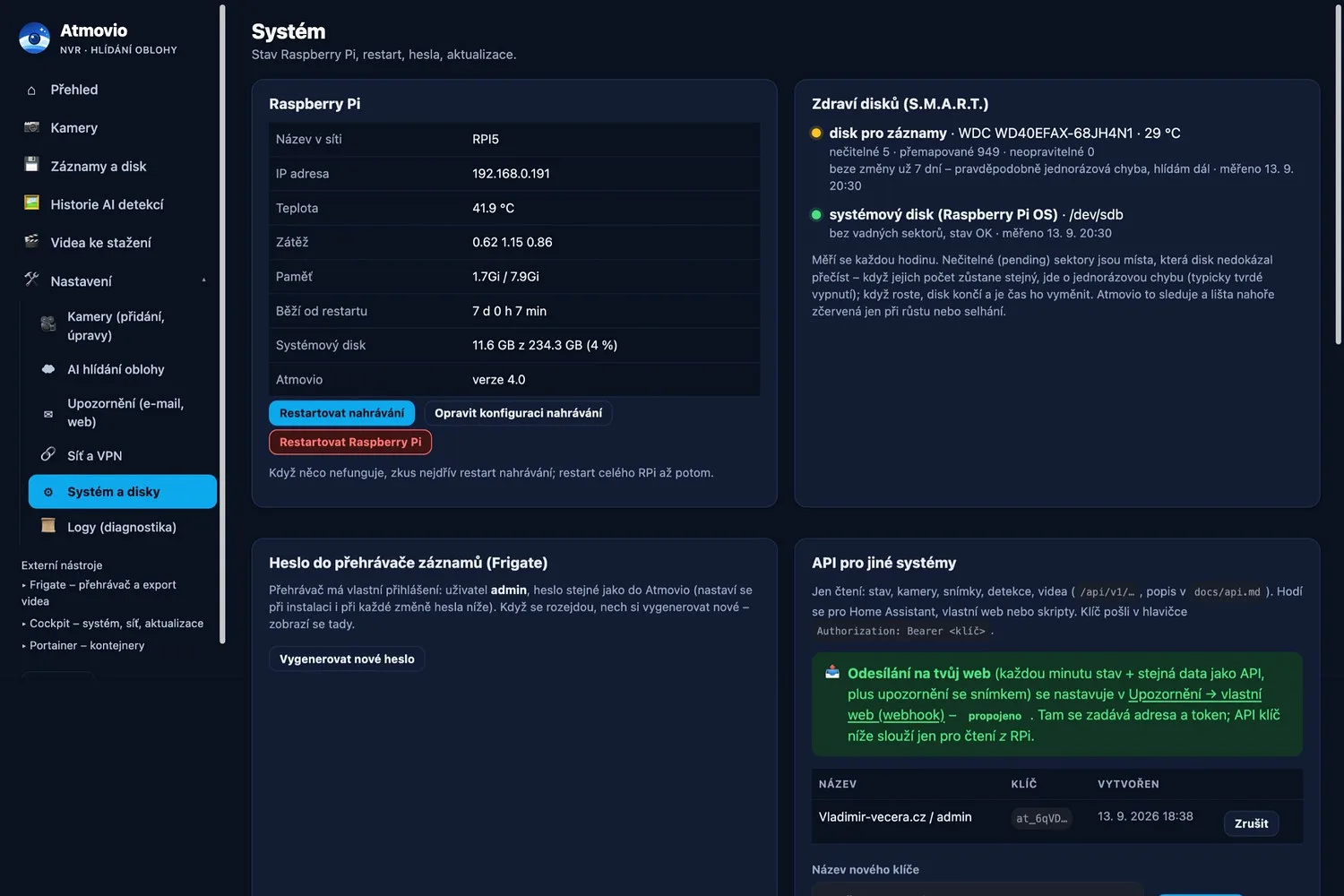The height and width of the screenshot is (896, 1344).
Task: Click the picture icon for Historie AI detekcí
Action: tap(31, 203)
